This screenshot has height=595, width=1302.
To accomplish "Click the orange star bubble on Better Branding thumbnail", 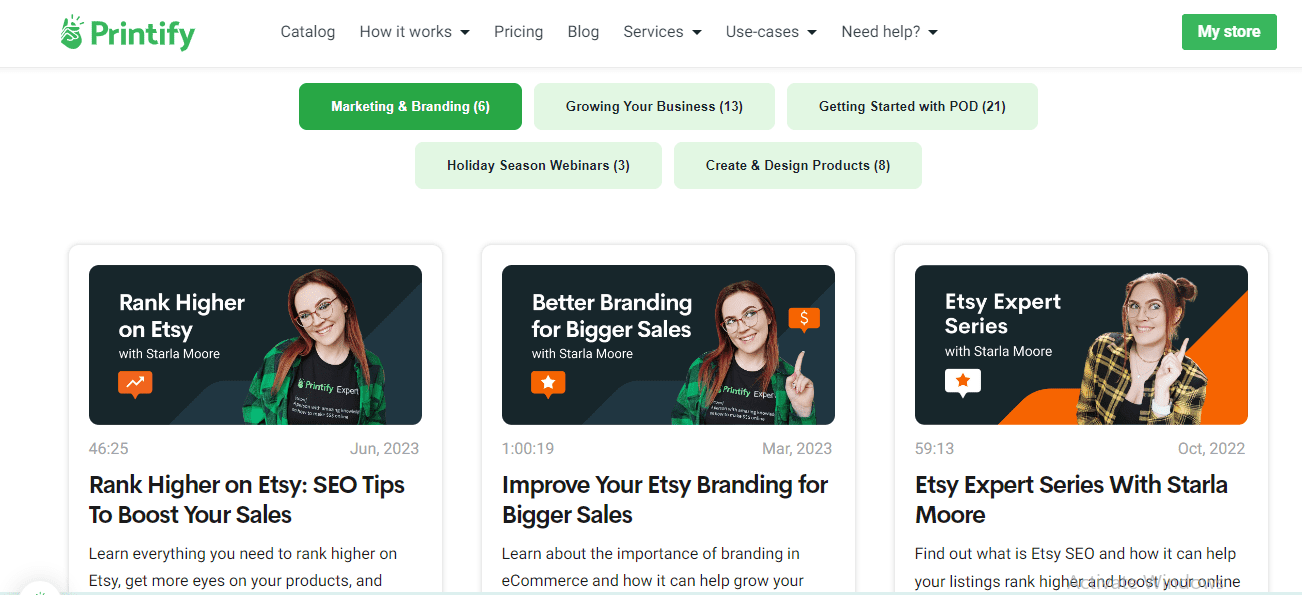I will [x=548, y=384].
